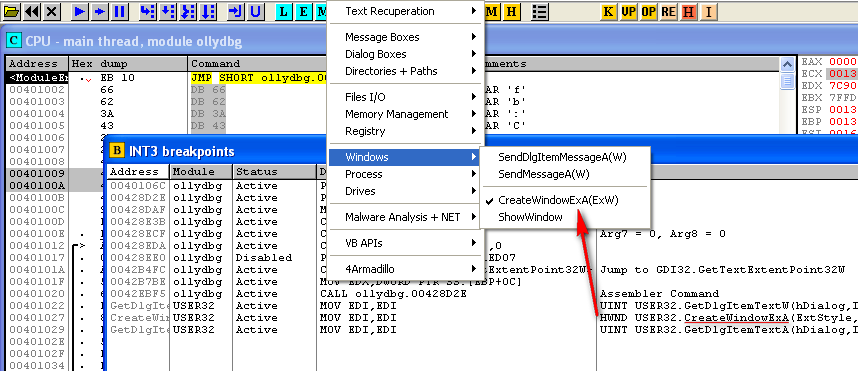This screenshot has width=858, height=371.
Task: Select the JMP SHORT ollydbg command line
Action: pos(258,78)
